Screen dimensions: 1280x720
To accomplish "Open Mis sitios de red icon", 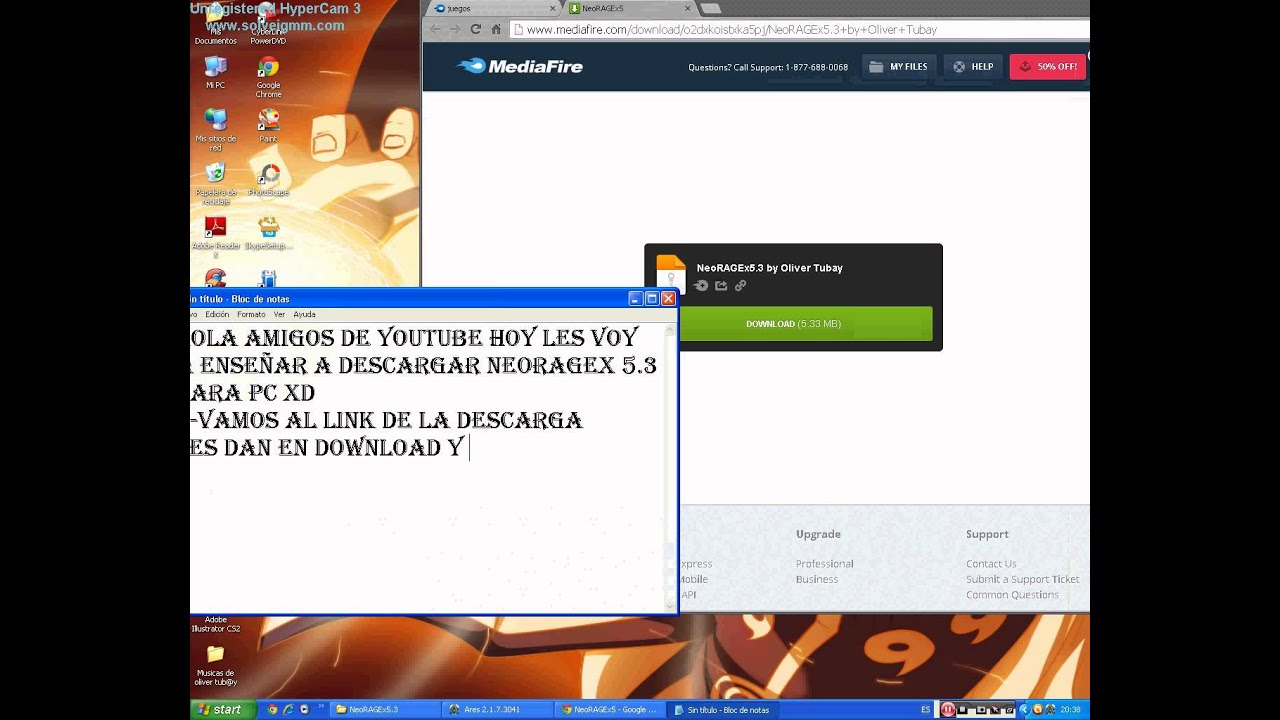I will (215, 130).
